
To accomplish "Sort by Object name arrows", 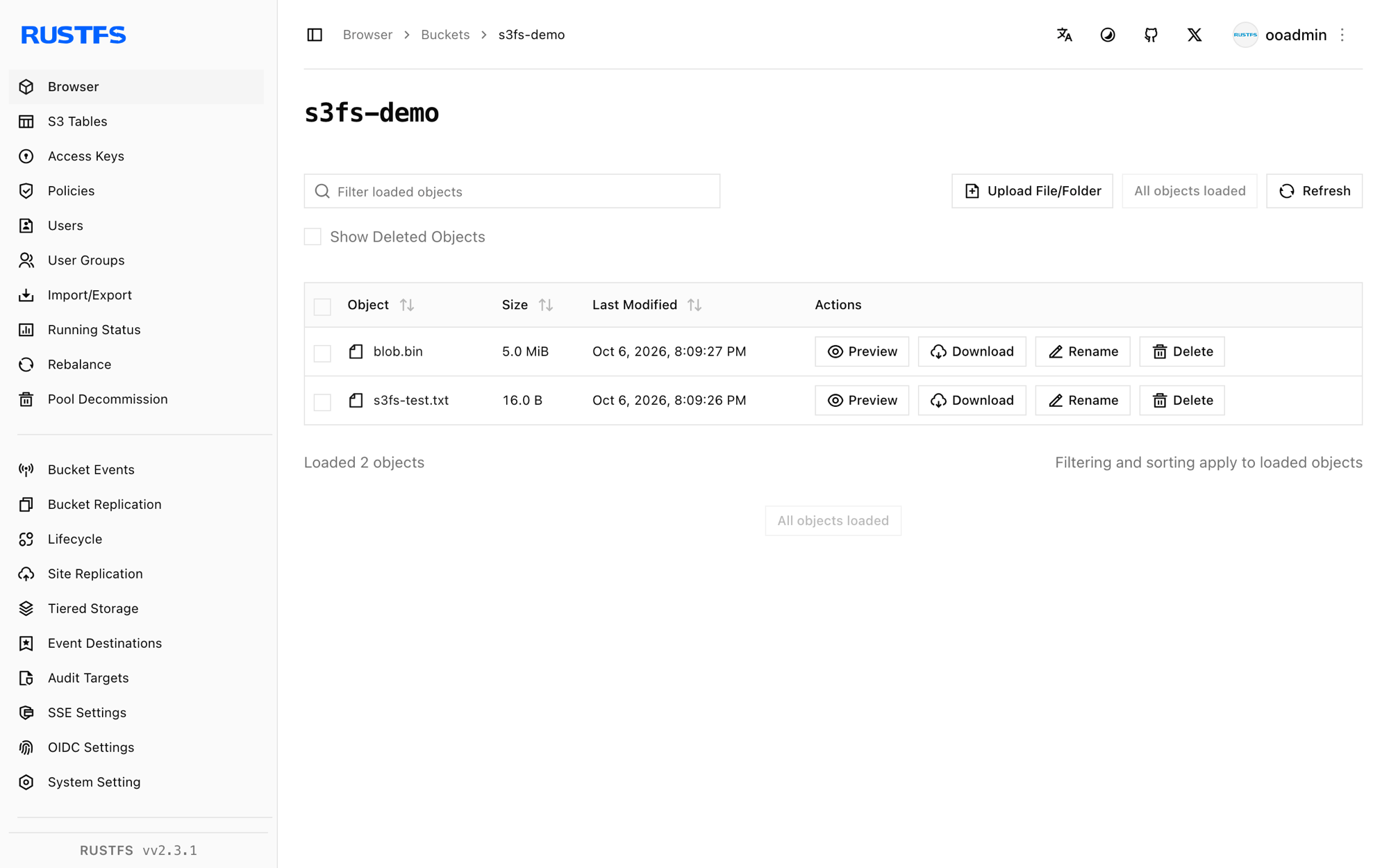I will coord(407,305).
